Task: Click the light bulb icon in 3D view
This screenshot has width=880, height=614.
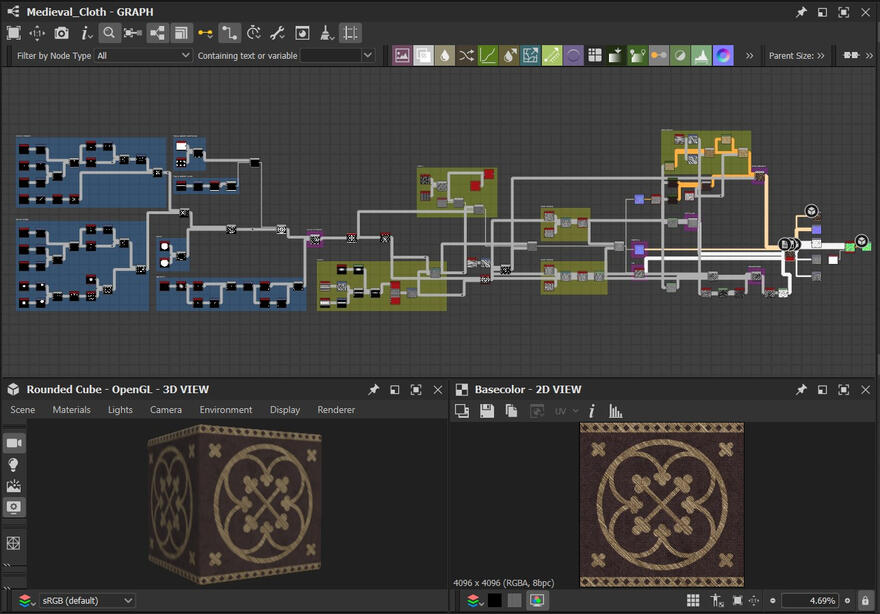Action: point(14,465)
